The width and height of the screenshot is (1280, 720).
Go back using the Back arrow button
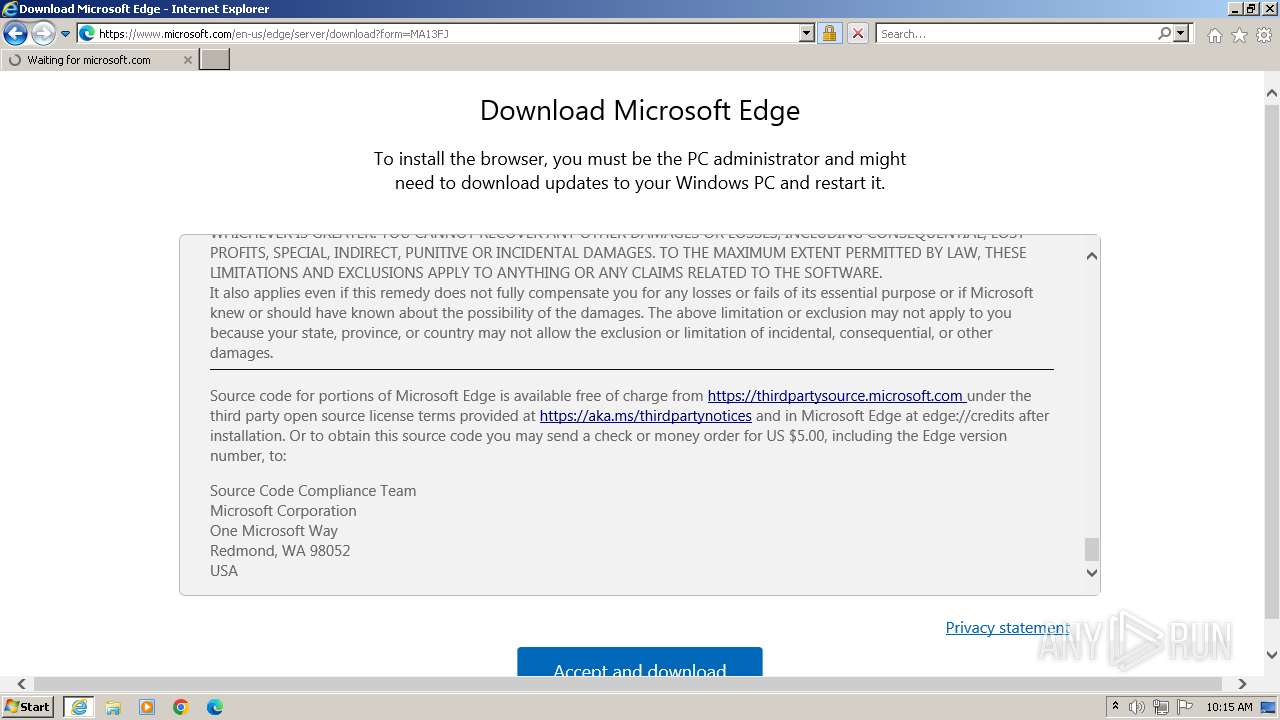pos(15,34)
